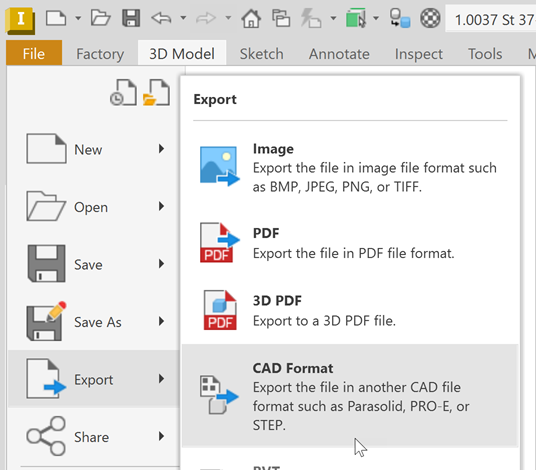Click the New file icon in quick access toolbar
Screen dimensions: 536x470
(56, 18)
